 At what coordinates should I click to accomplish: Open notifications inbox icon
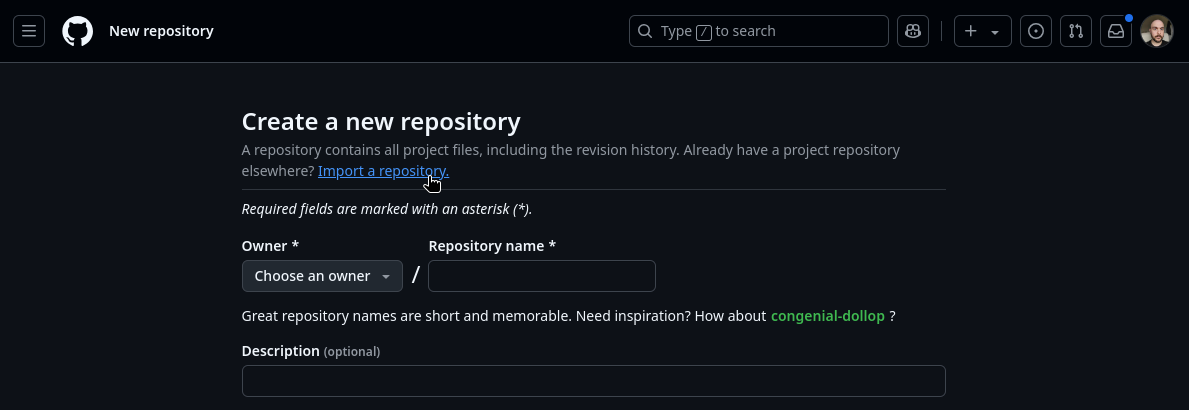click(1116, 31)
